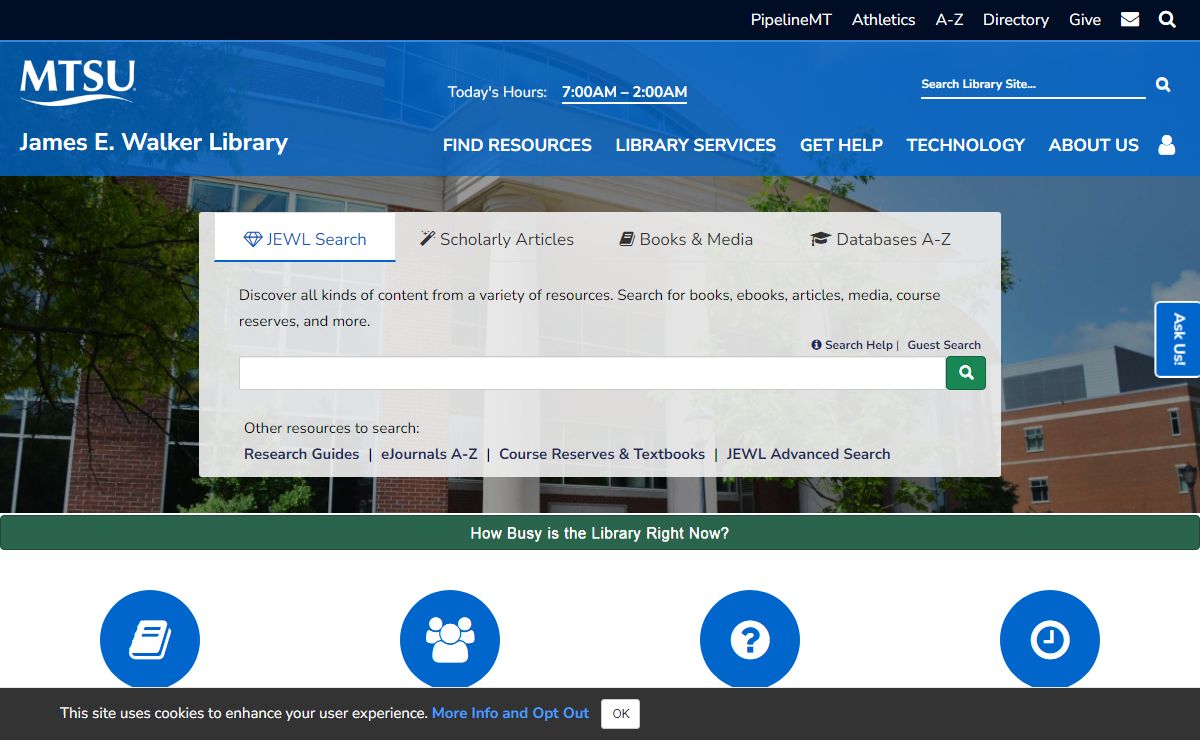
Task: Focus the Search Library Site field
Action: point(1033,85)
